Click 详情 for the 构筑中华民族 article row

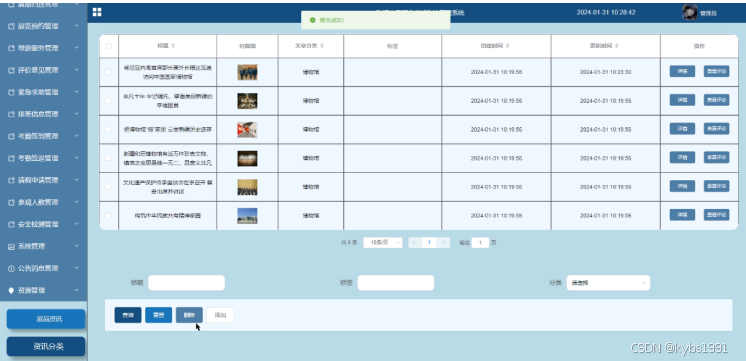coord(682,215)
